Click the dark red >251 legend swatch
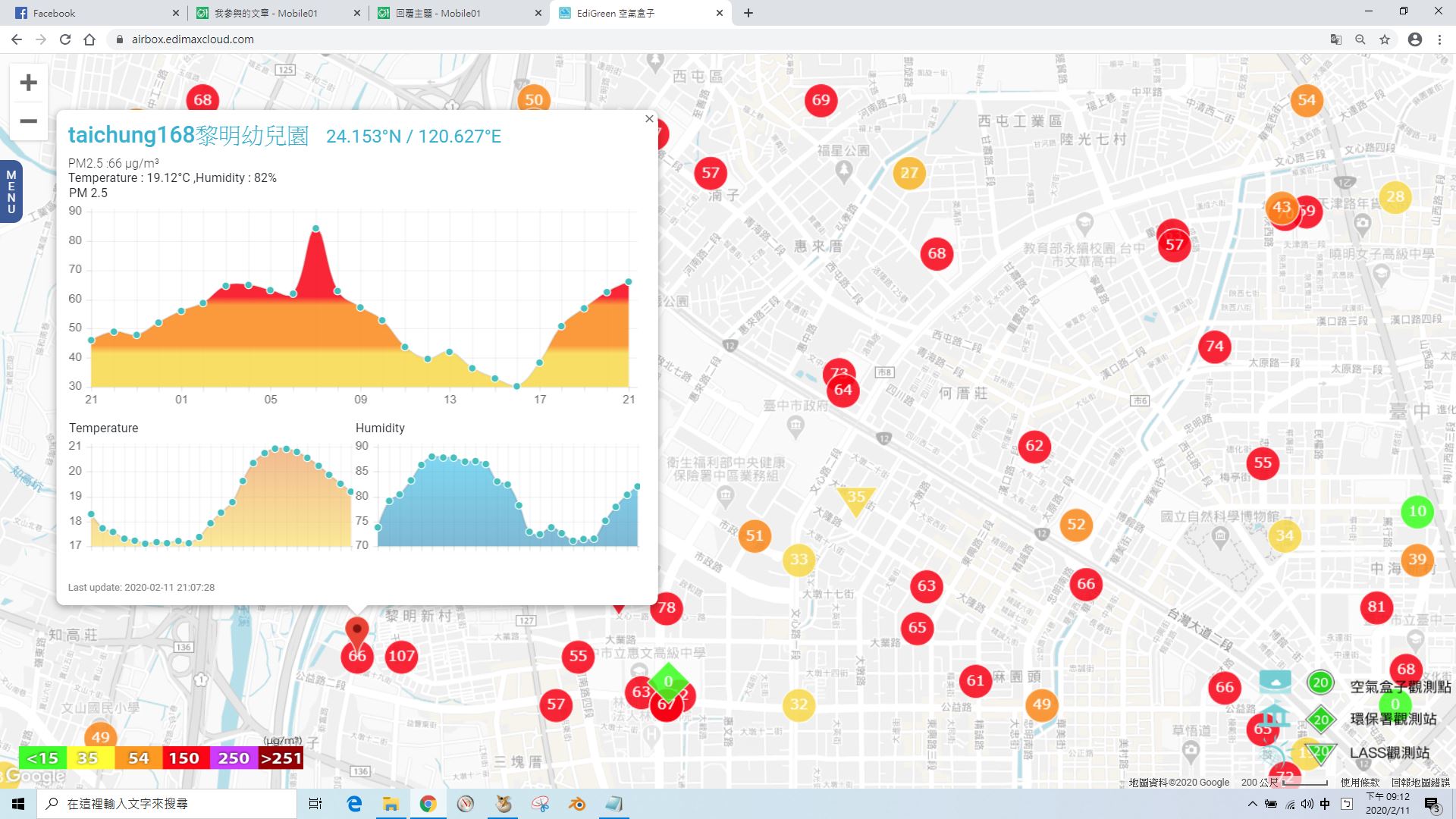This screenshot has width=1456, height=819. click(281, 758)
